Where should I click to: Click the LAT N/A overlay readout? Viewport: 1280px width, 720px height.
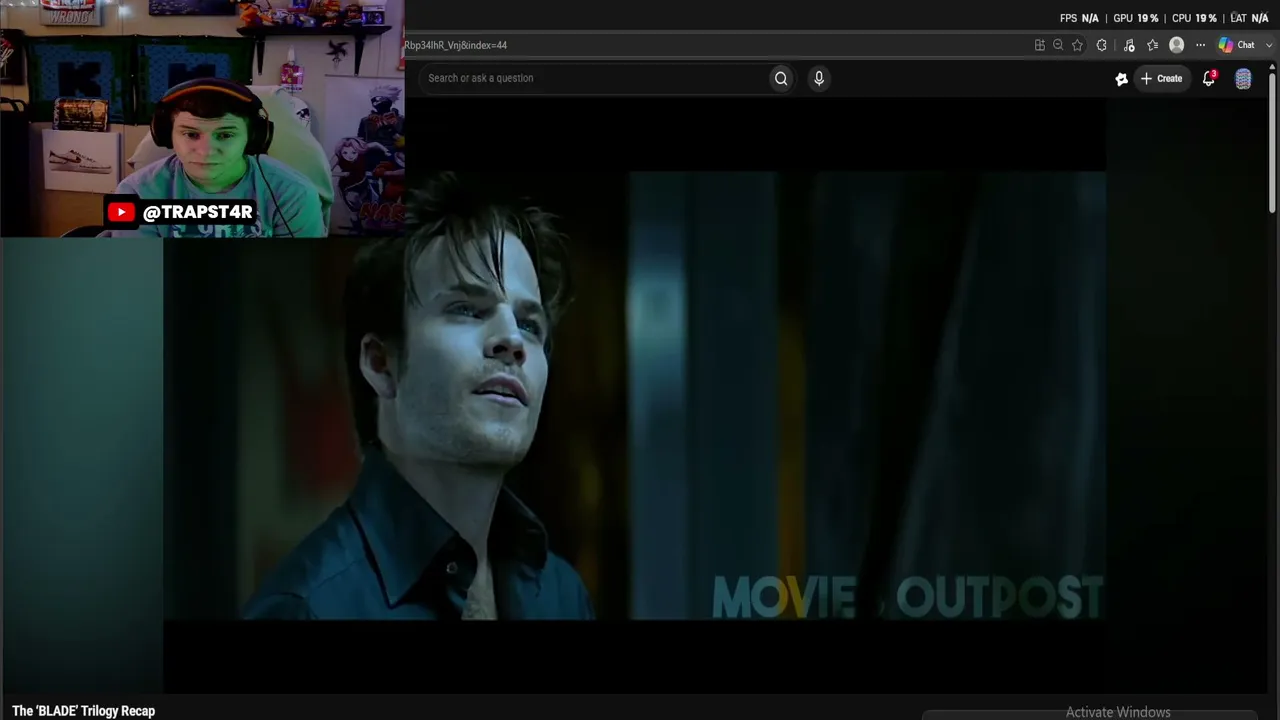click(x=1249, y=18)
